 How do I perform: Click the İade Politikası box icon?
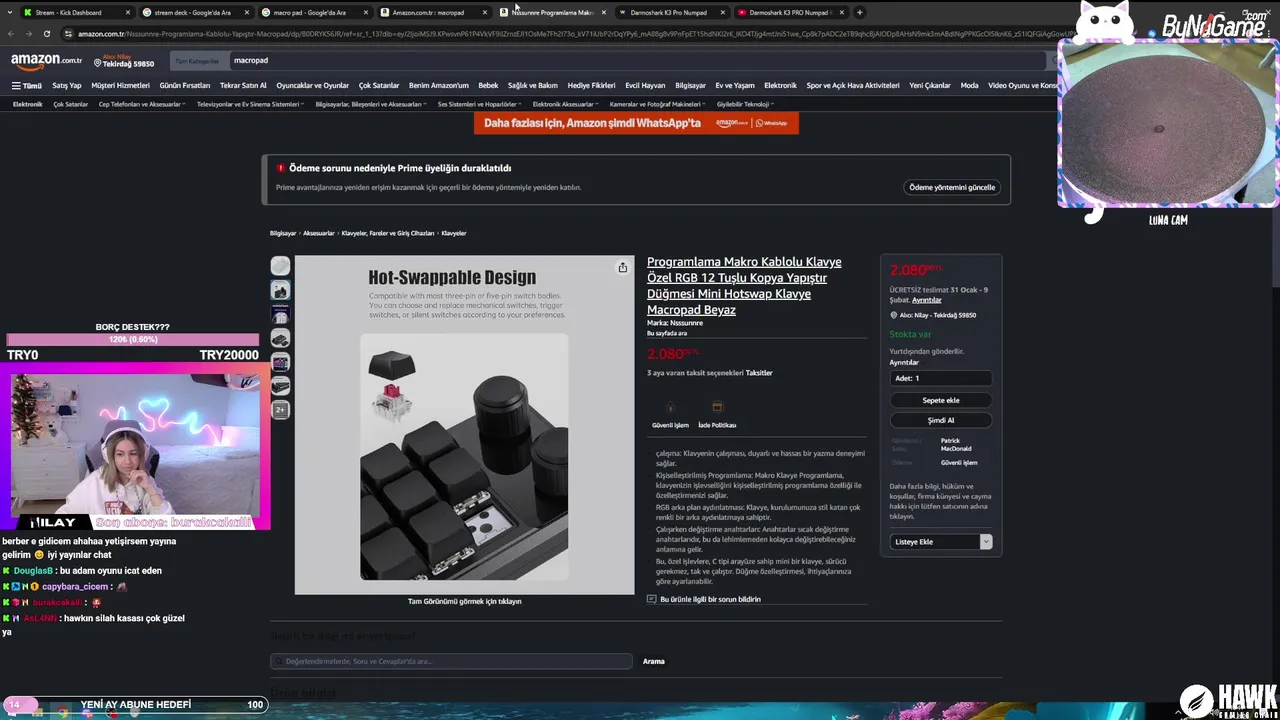tap(717, 407)
